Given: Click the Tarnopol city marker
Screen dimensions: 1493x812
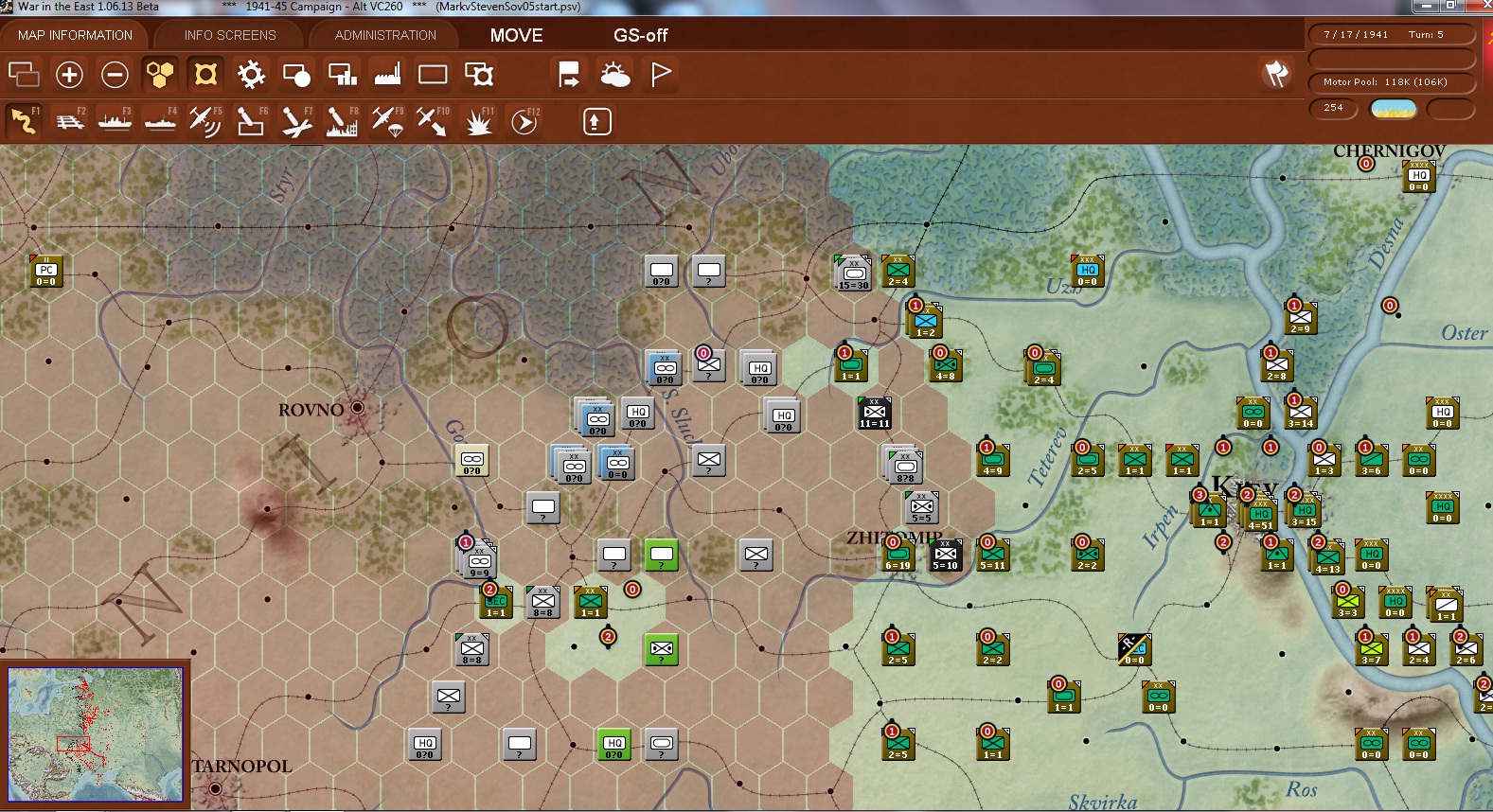Looking at the screenshot, I should click(x=215, y=787).
